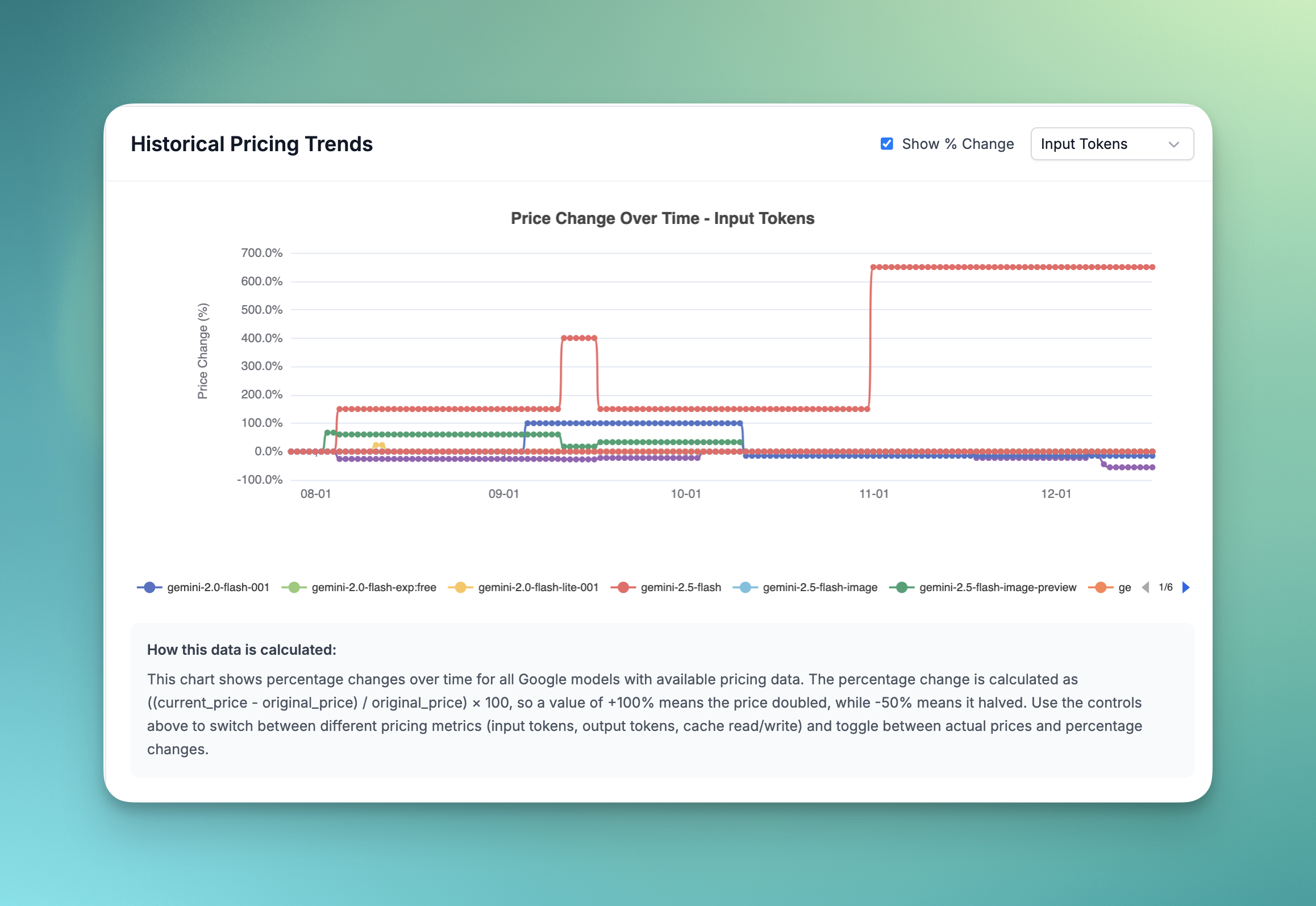Screen dimensions: 1316x906
Task: Click the red gemini-2.5-flash legend dot
Action: click(623, 587)
